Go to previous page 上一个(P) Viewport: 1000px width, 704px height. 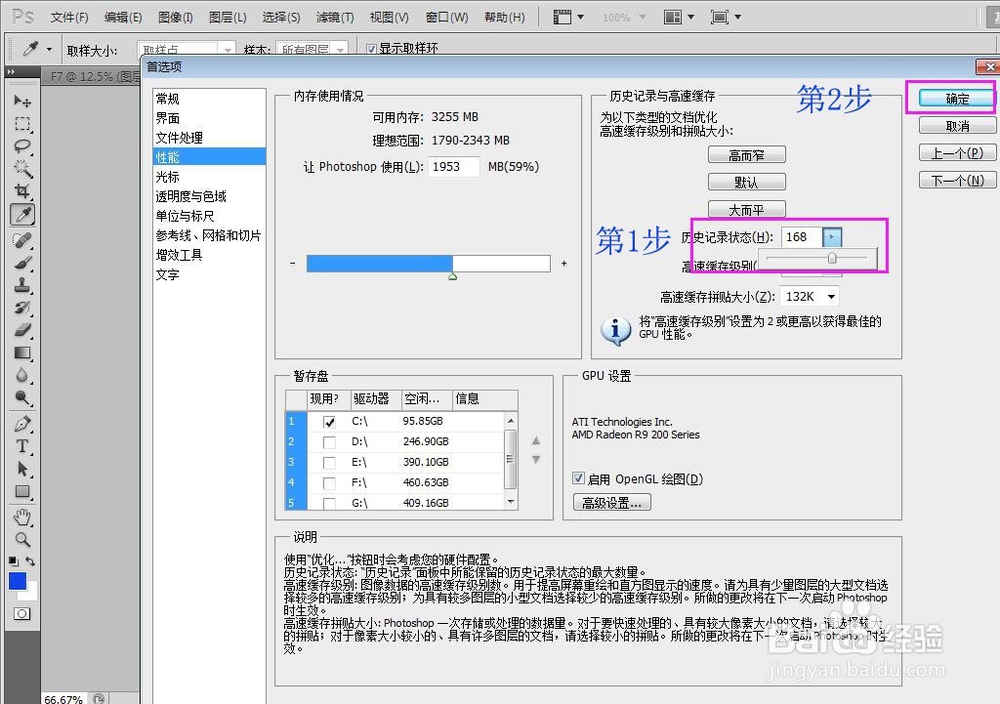957,153
